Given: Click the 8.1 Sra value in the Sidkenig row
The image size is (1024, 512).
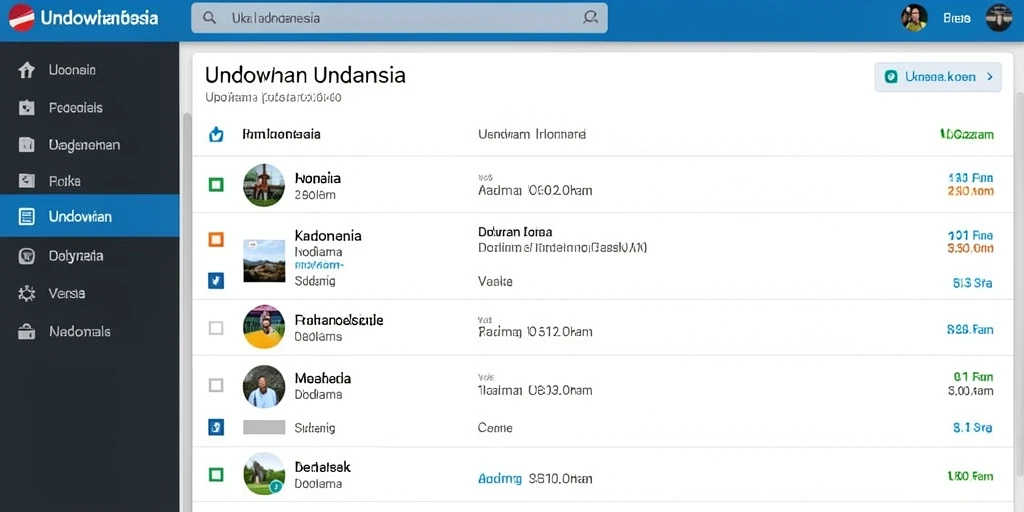Looking at the screenshot, I should [x=973, y=428].
